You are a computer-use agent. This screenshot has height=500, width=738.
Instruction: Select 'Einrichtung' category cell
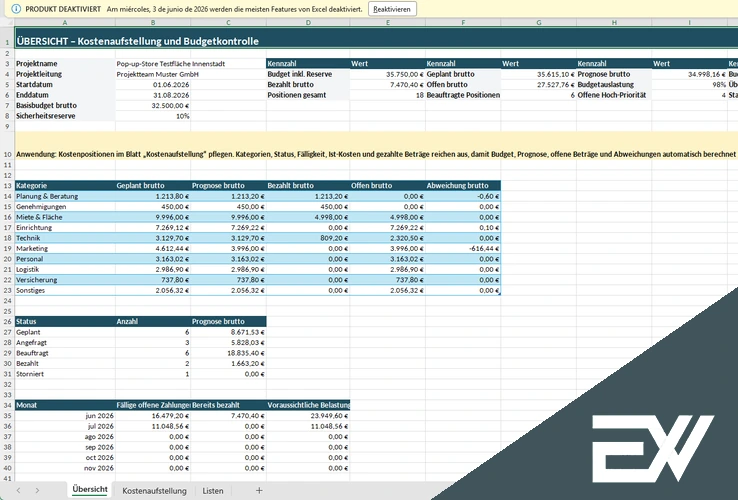(65, 227)
